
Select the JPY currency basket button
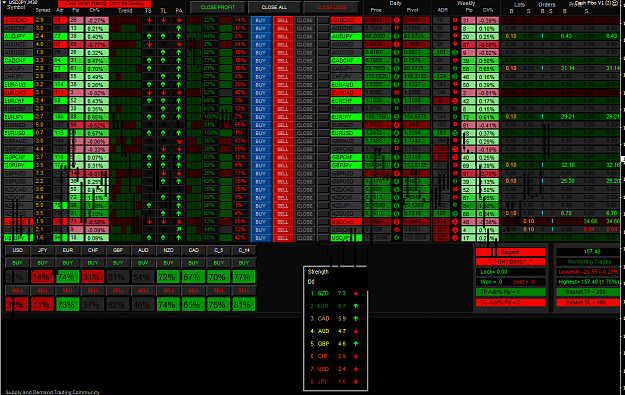[x=43, y=250]
